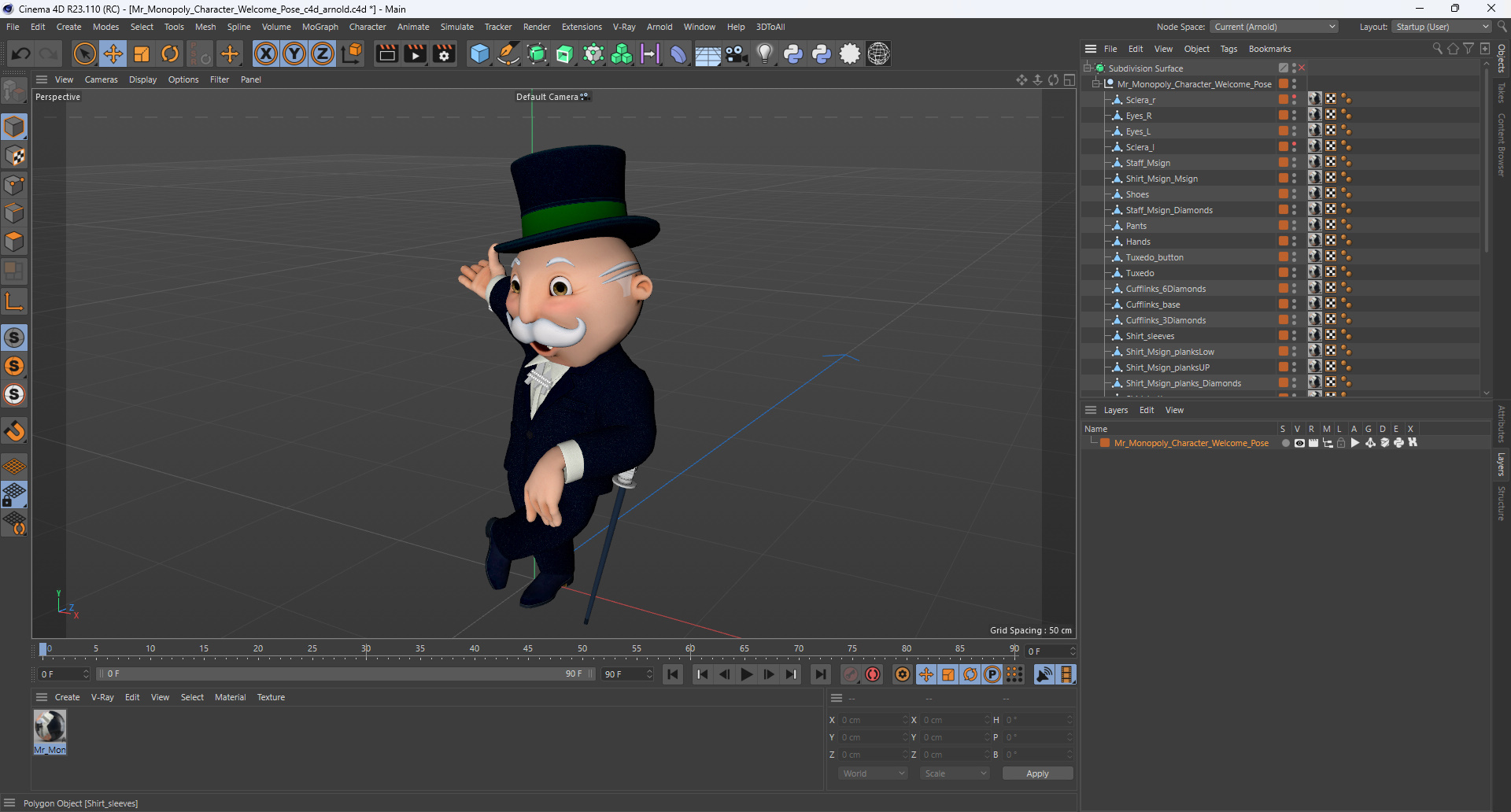1511x812 pixels.
Task: Select the Tuxedo object in tree
Action: pyautogui.click(x=1140, y=273)
